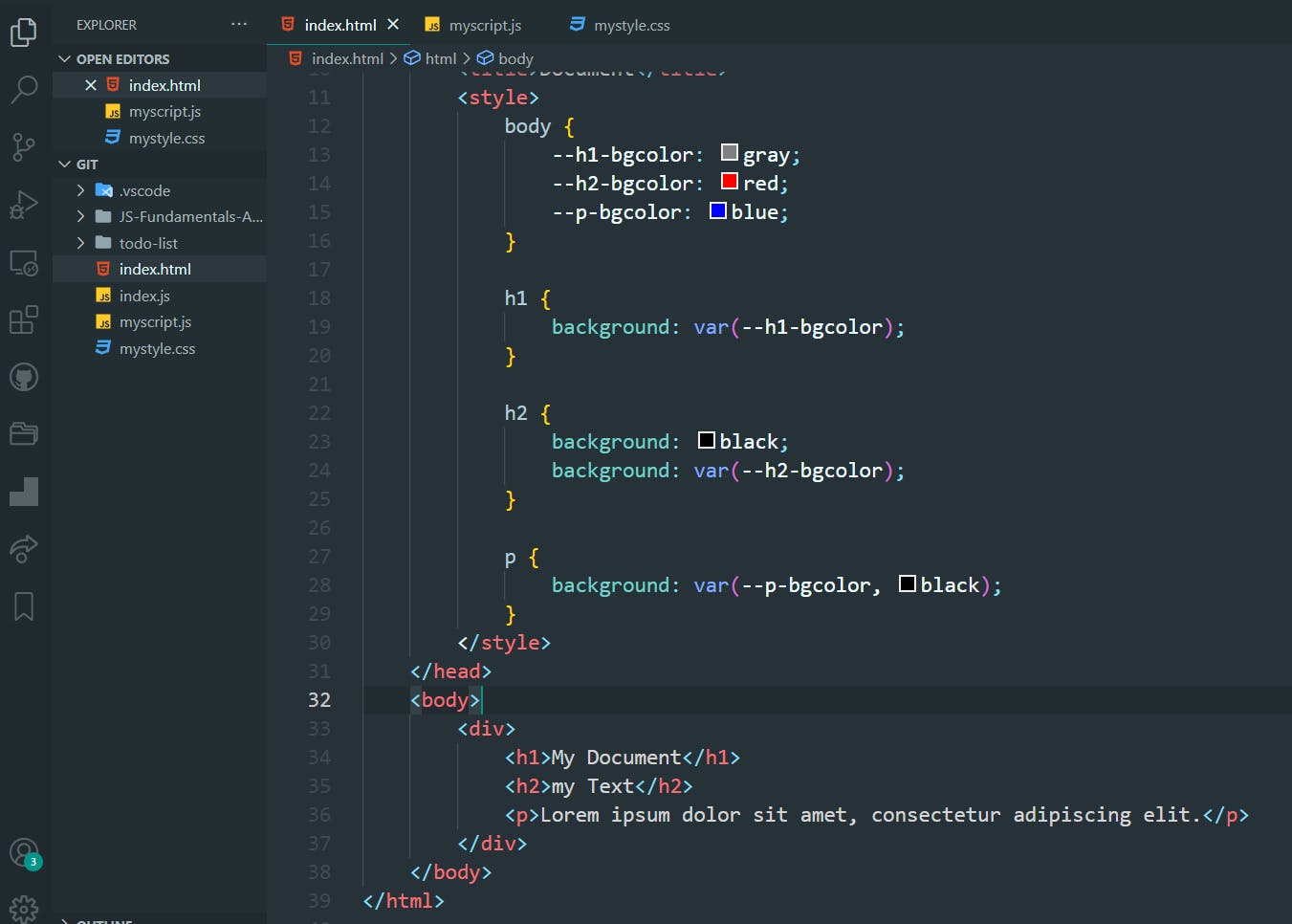Click html element in the breadcrumb
The image size is (1292, 924).
point(441,58)
